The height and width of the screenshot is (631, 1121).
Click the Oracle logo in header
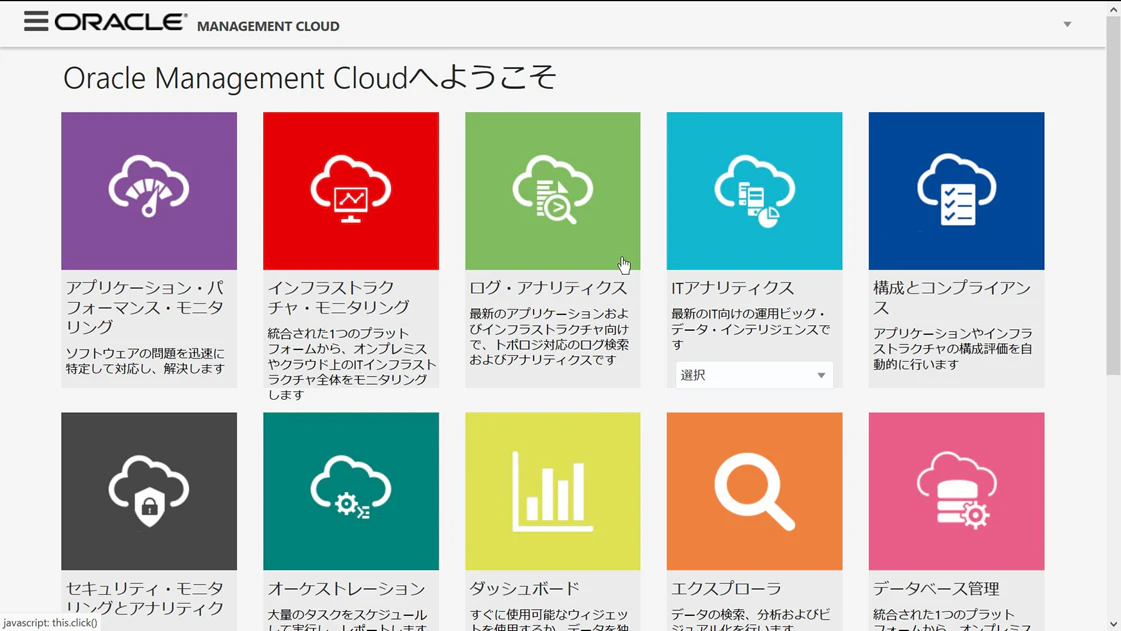pos(121,22)
